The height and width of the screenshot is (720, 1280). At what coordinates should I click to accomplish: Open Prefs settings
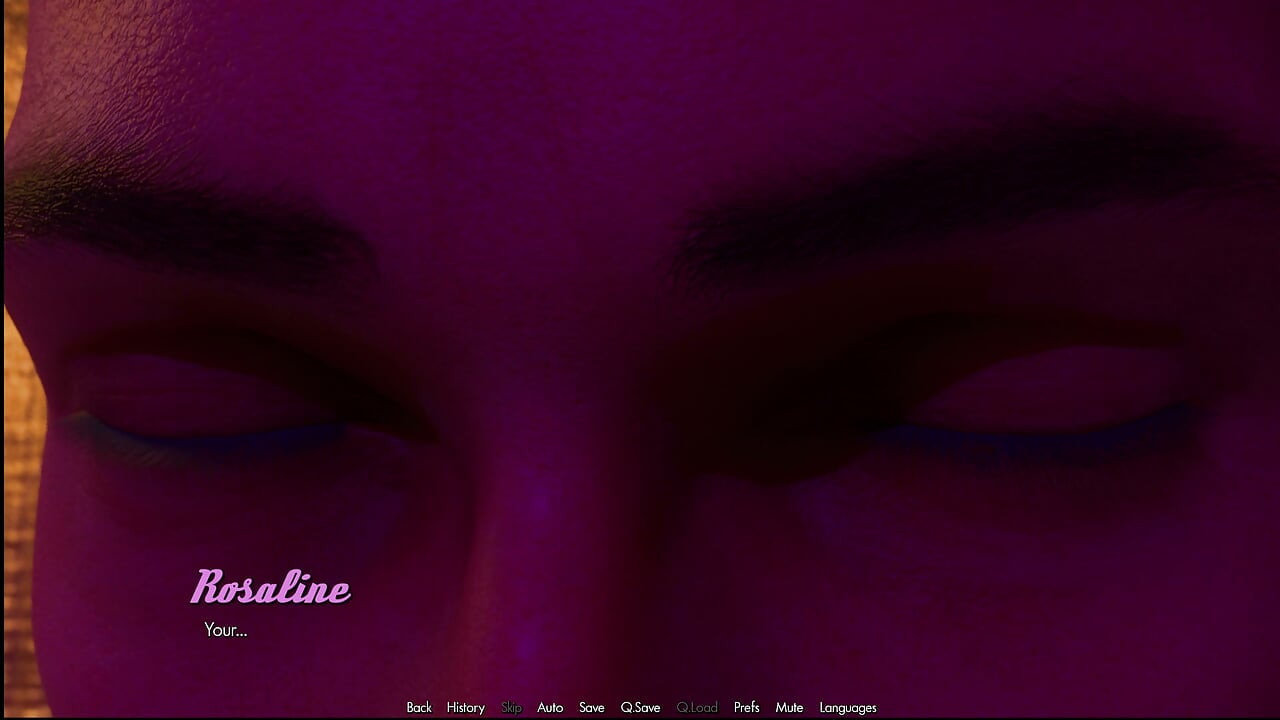pyautogui.click(x=747, y=707)
